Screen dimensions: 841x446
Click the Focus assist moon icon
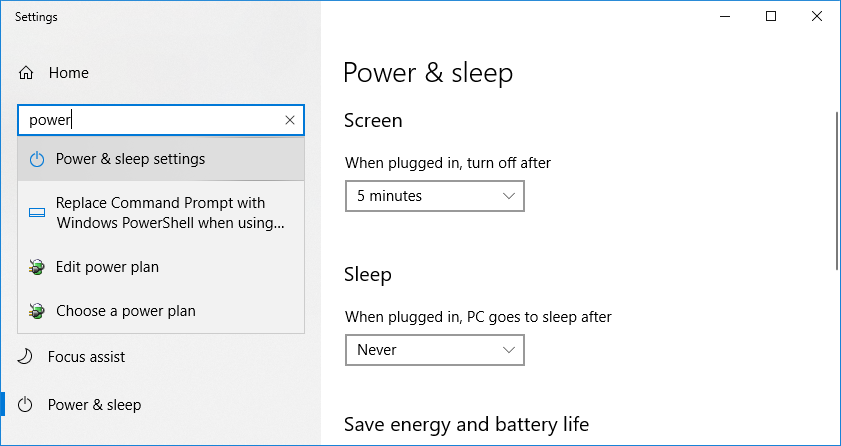(27, 357)
